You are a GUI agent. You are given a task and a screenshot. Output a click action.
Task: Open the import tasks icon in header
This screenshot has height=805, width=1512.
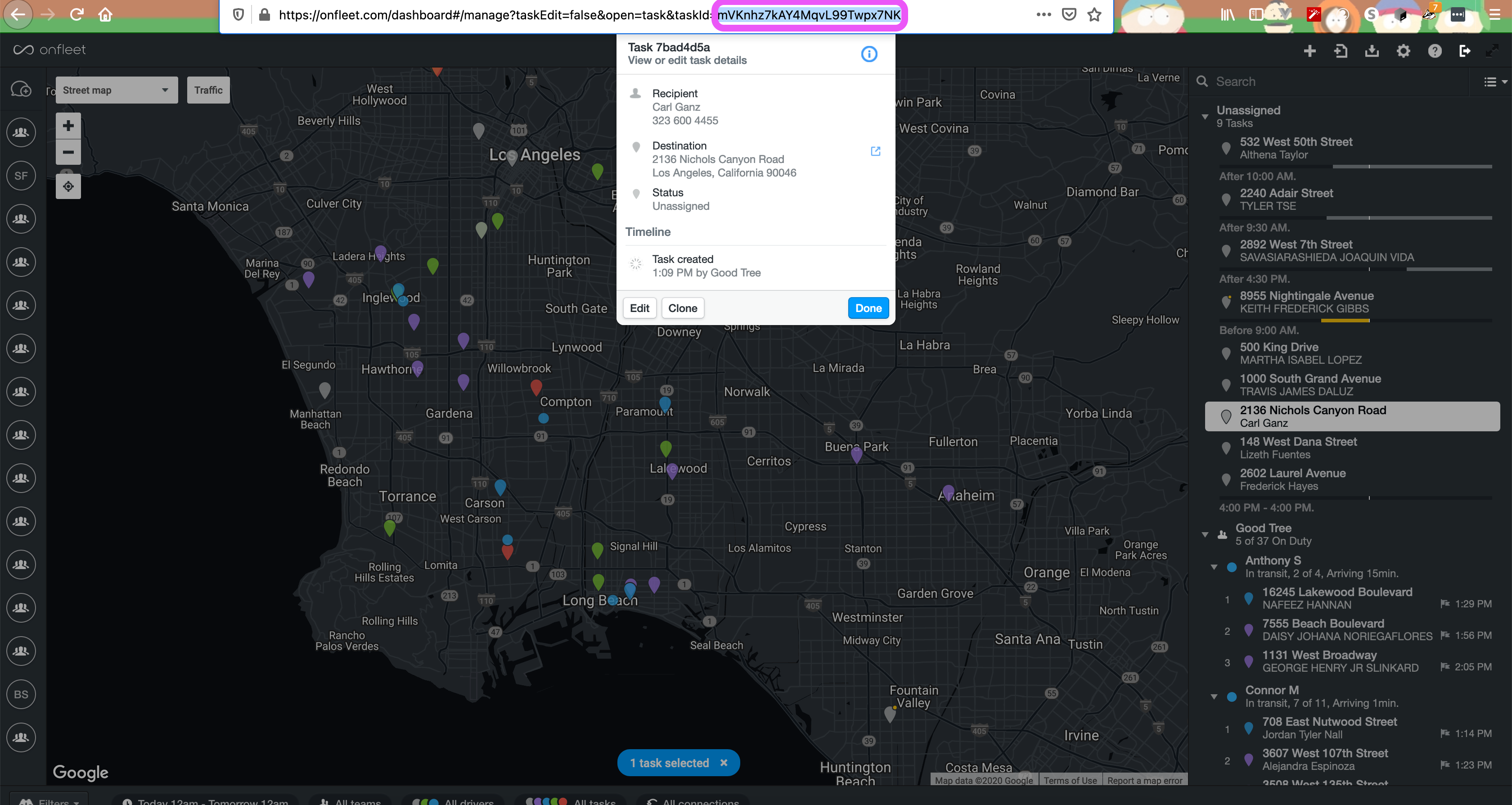point(1341,51)
